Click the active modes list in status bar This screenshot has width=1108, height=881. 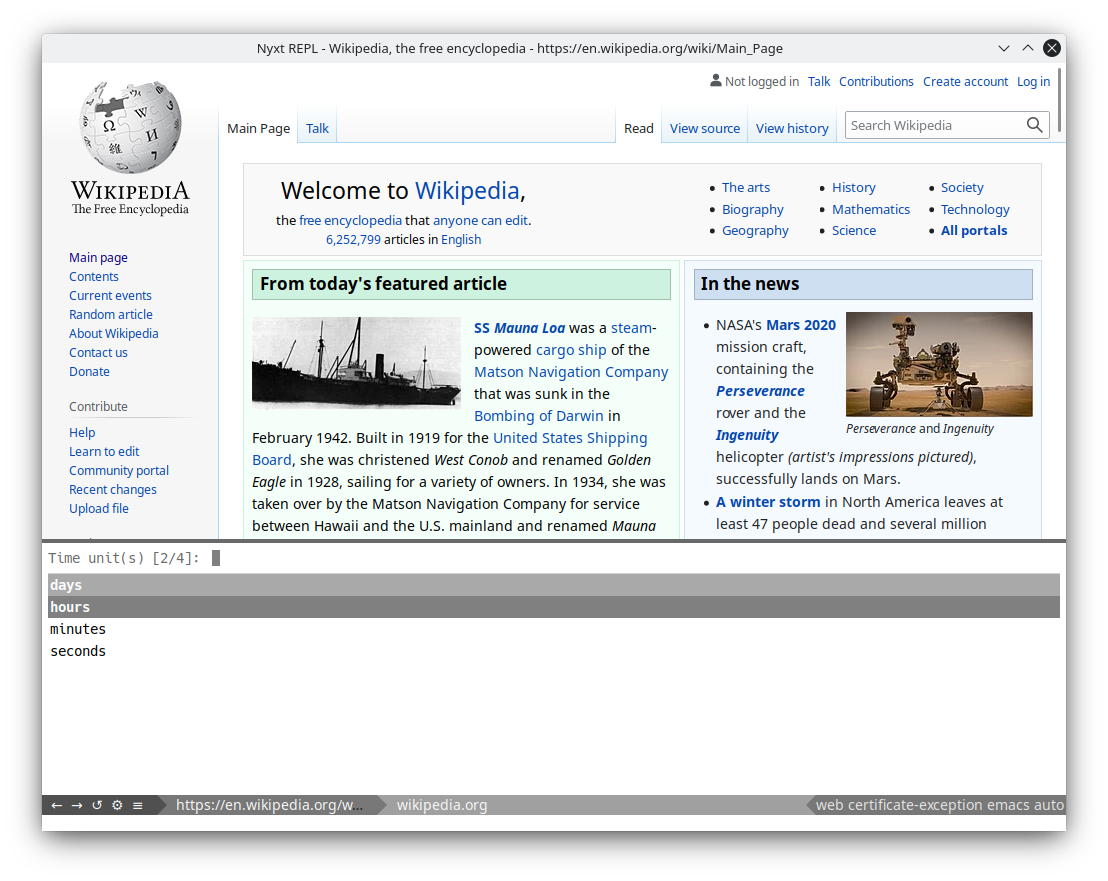pos(939,805)
